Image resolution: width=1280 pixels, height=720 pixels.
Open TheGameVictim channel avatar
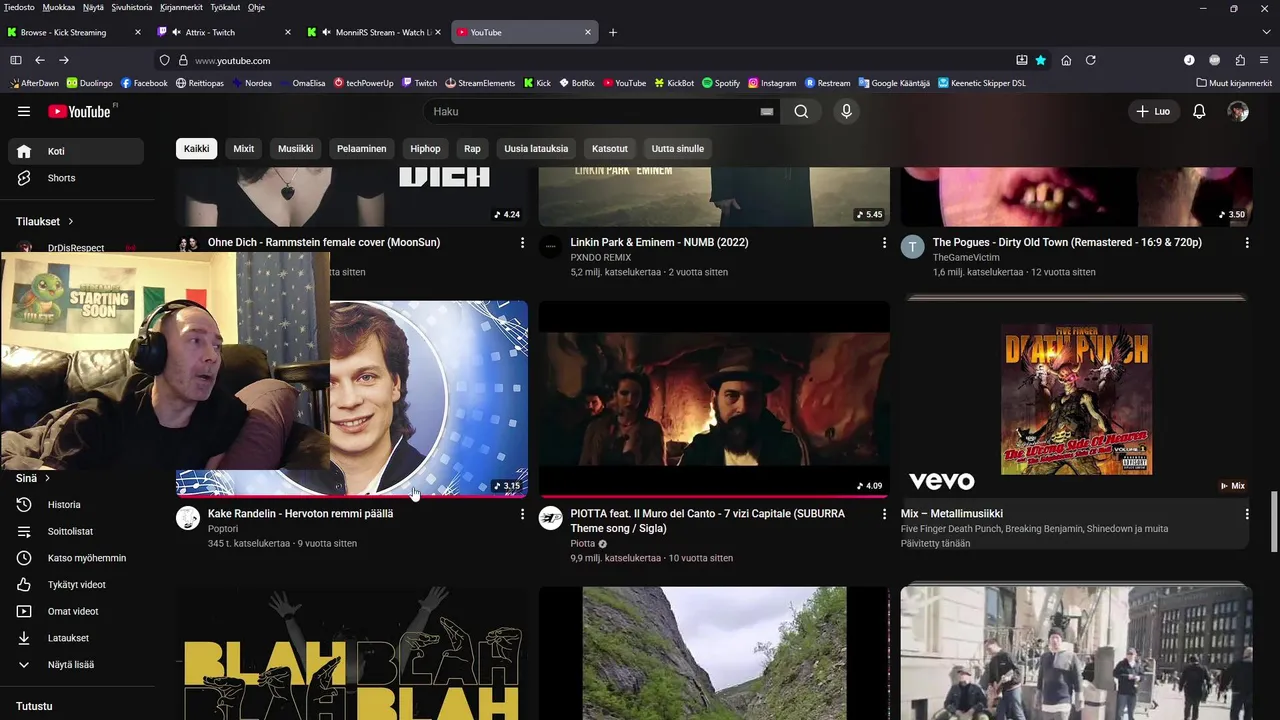(913, 247)
